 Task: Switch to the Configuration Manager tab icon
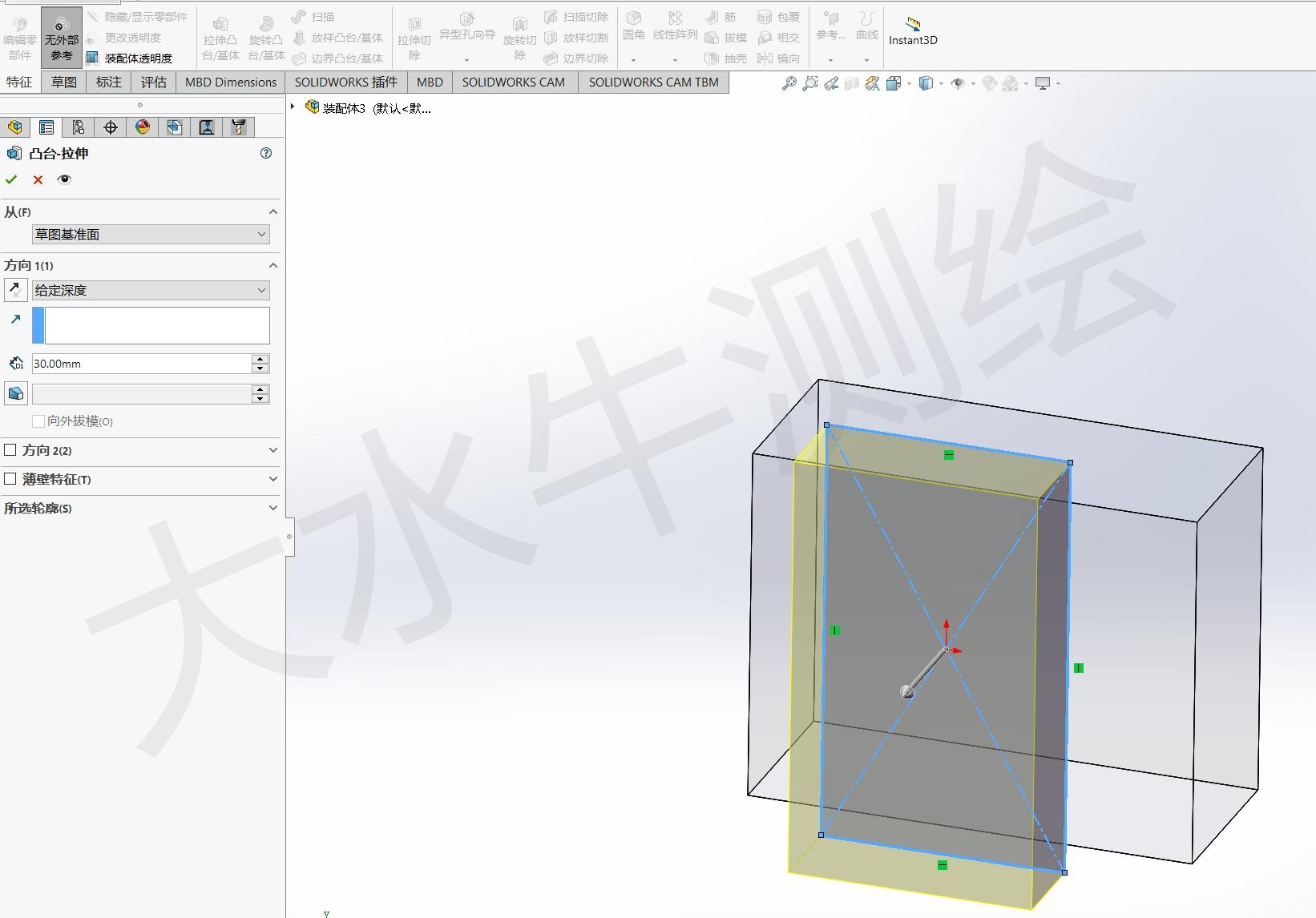click(x=79, y=127)
